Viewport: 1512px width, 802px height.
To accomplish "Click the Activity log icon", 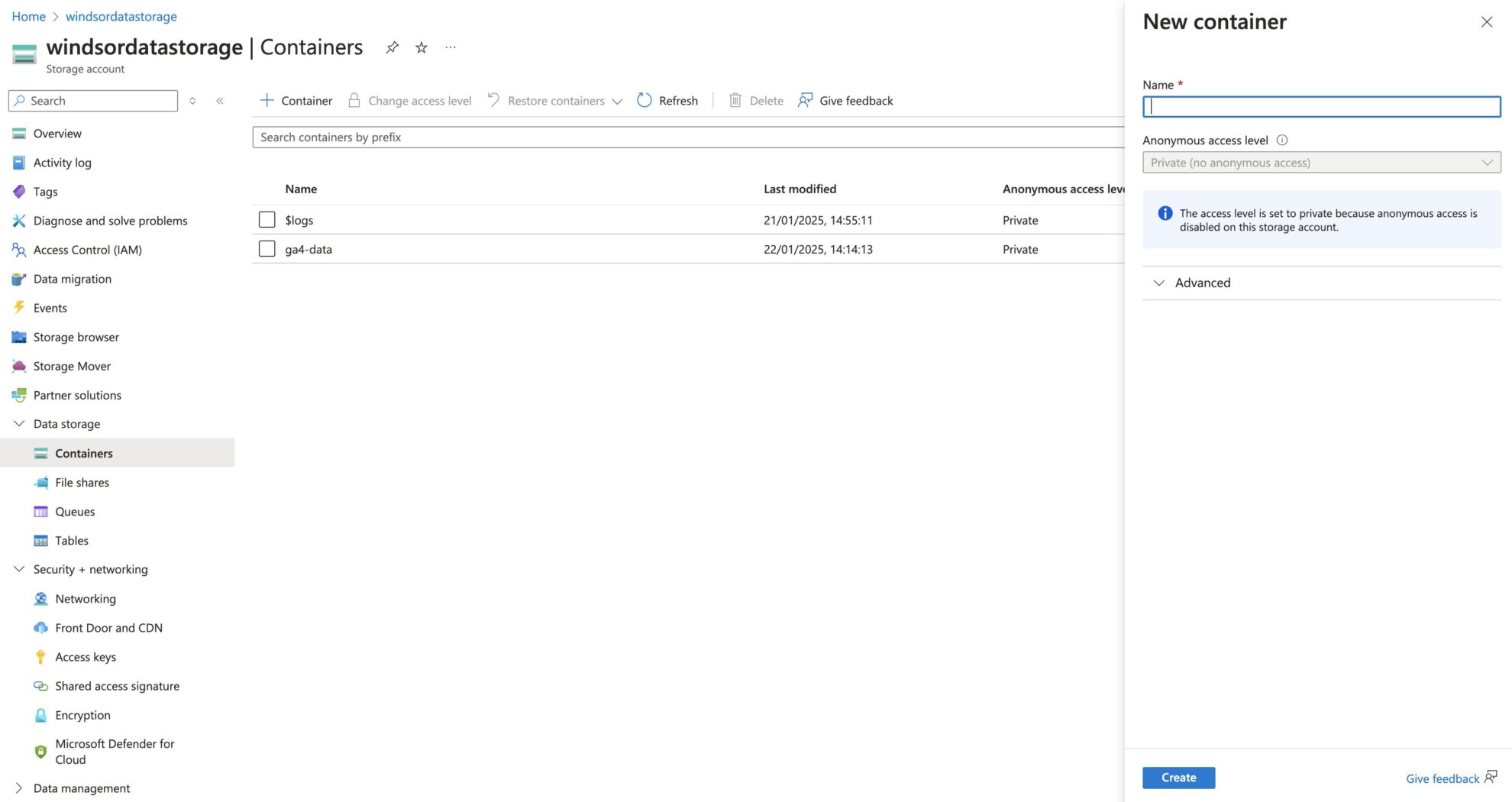I will pos(19,163).
